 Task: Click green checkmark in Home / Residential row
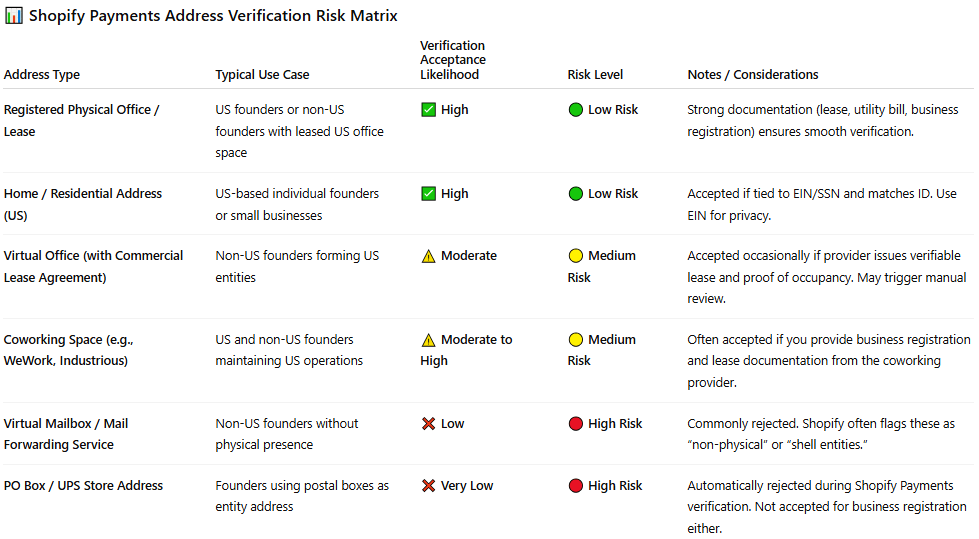[x=428, y=194]
